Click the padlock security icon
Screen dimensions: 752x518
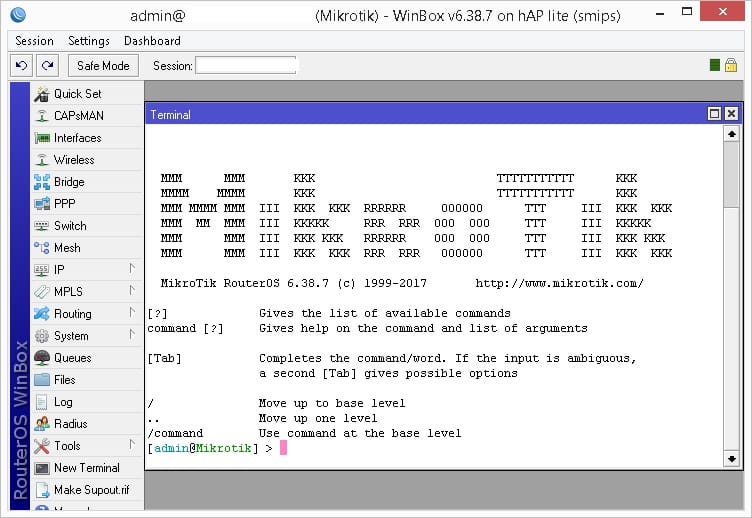pyautogui.click(x=731, y=65)
